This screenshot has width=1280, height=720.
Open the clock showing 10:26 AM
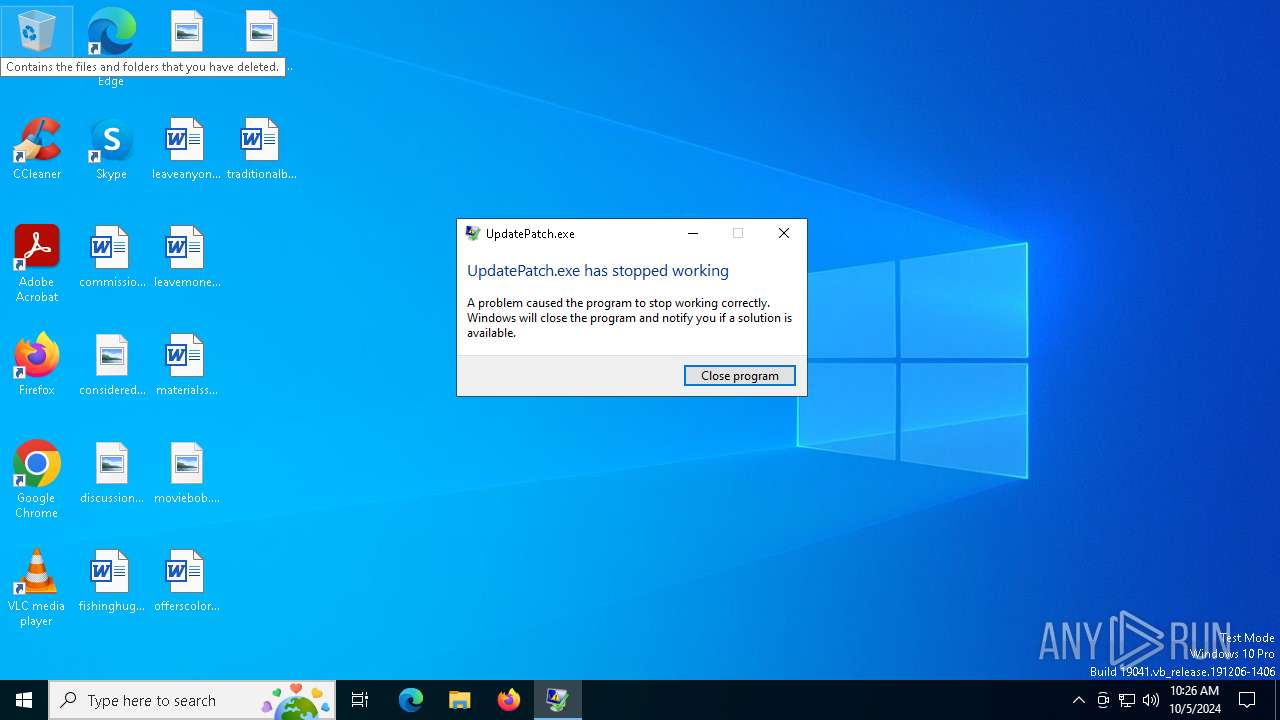coord(1194,700)
